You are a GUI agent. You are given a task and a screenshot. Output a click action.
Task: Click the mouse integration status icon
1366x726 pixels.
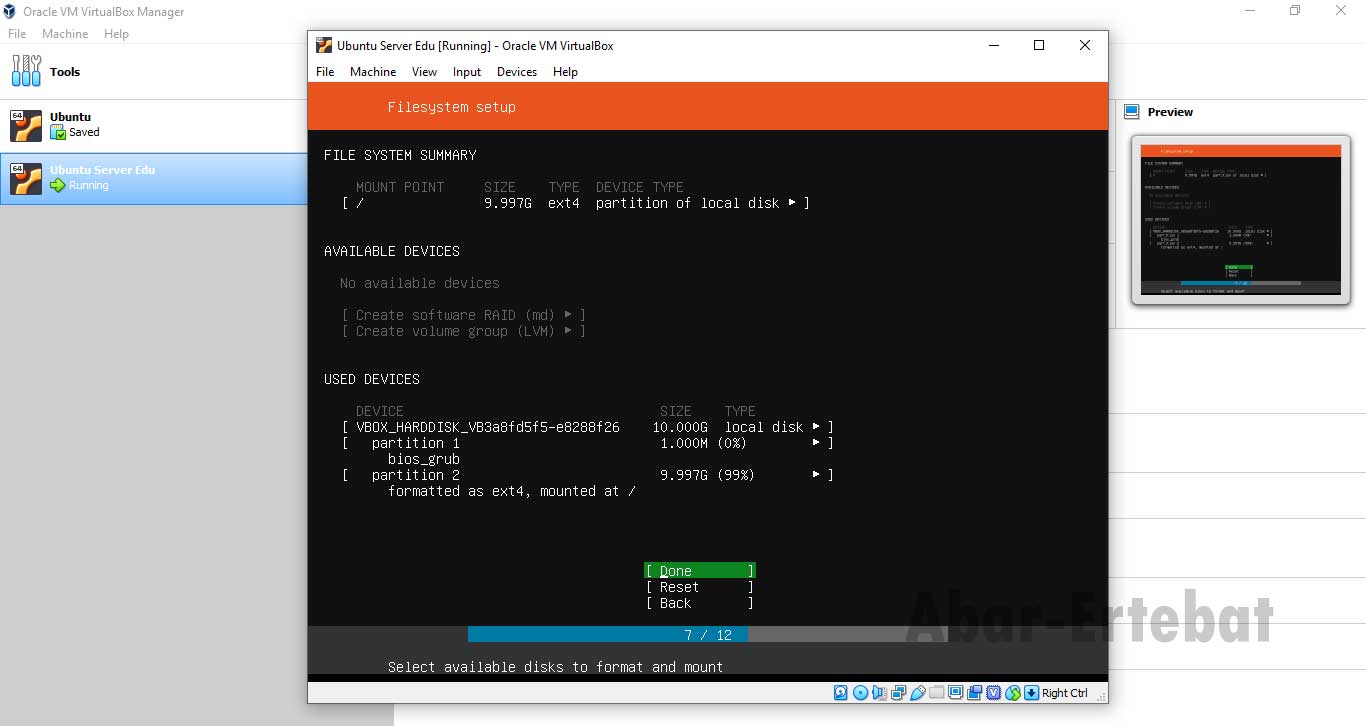pos(1013,693)
